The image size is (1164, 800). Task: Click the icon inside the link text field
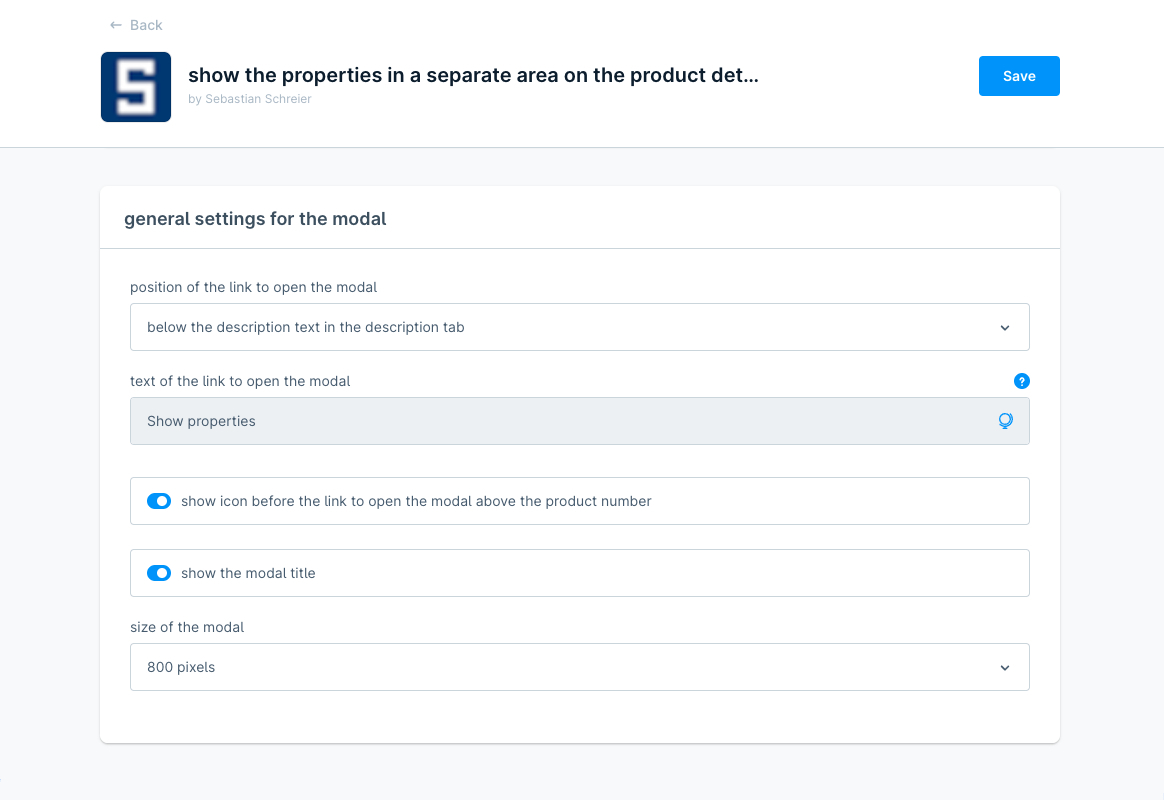click(x=1005, y=421)
